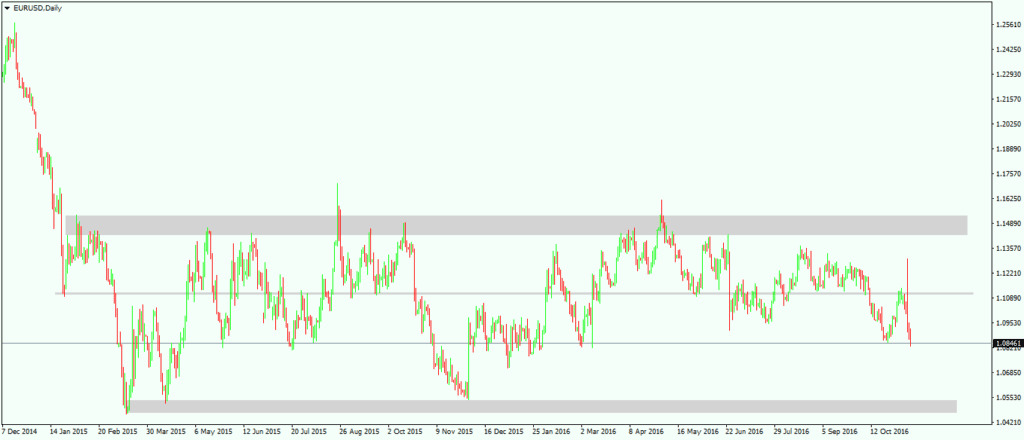Click the 1.05530 price axis label
1024x440 pixels.
coord(1007,398)
